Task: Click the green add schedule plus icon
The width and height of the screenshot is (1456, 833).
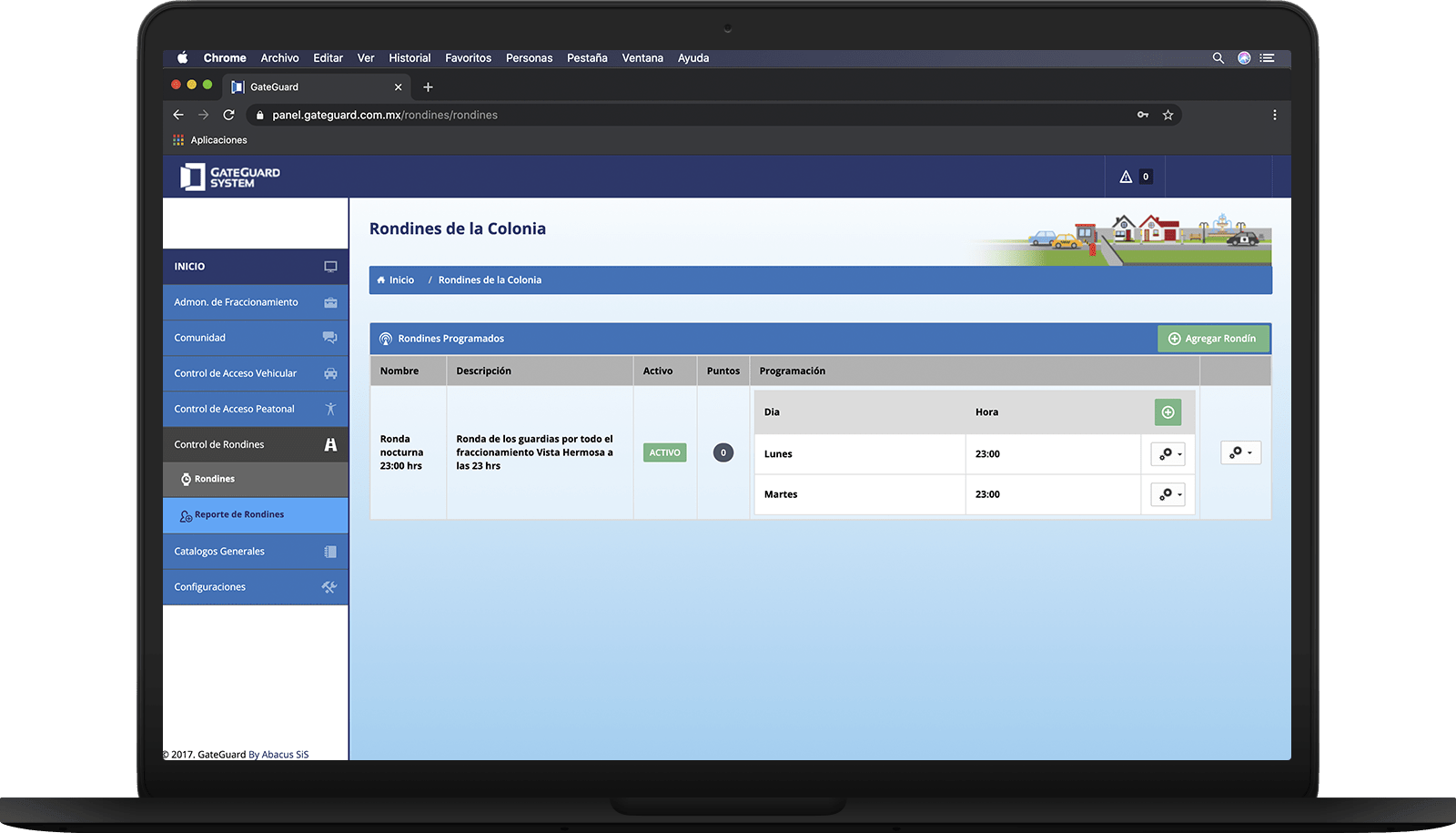Action: [x=1168, y=412]
